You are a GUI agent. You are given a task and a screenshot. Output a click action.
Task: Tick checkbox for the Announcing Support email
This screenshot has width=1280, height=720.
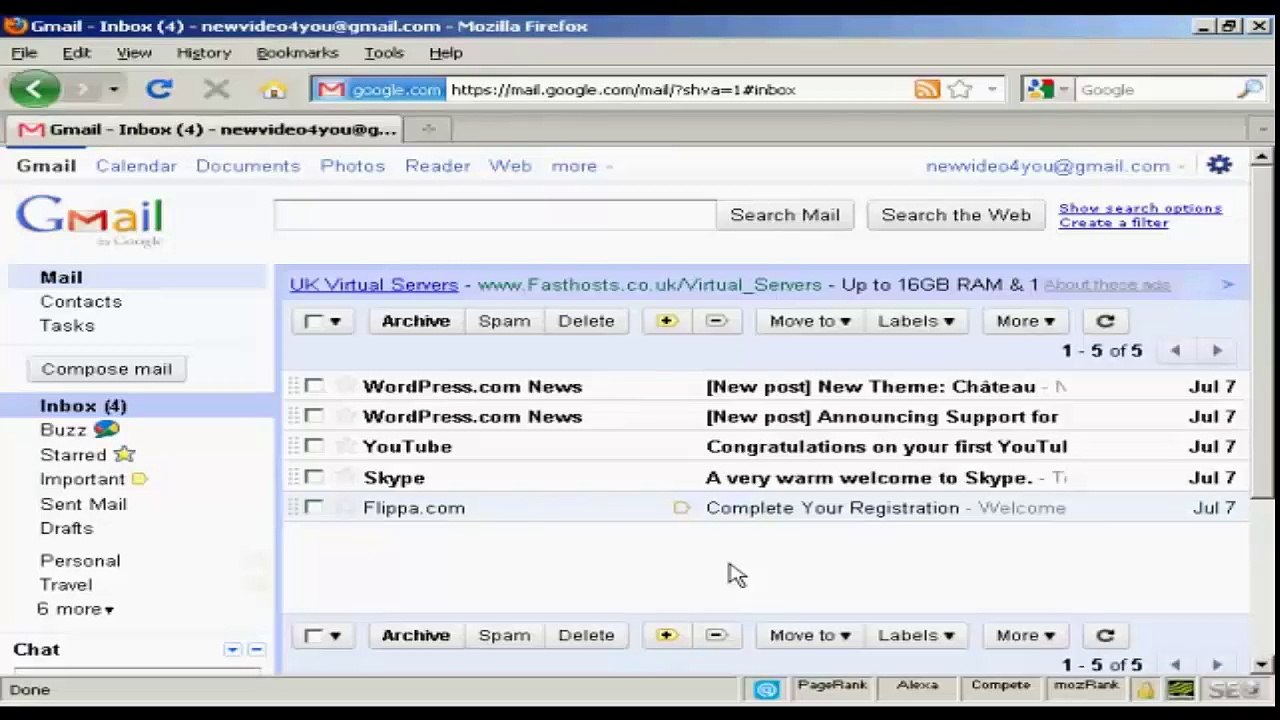314,416
